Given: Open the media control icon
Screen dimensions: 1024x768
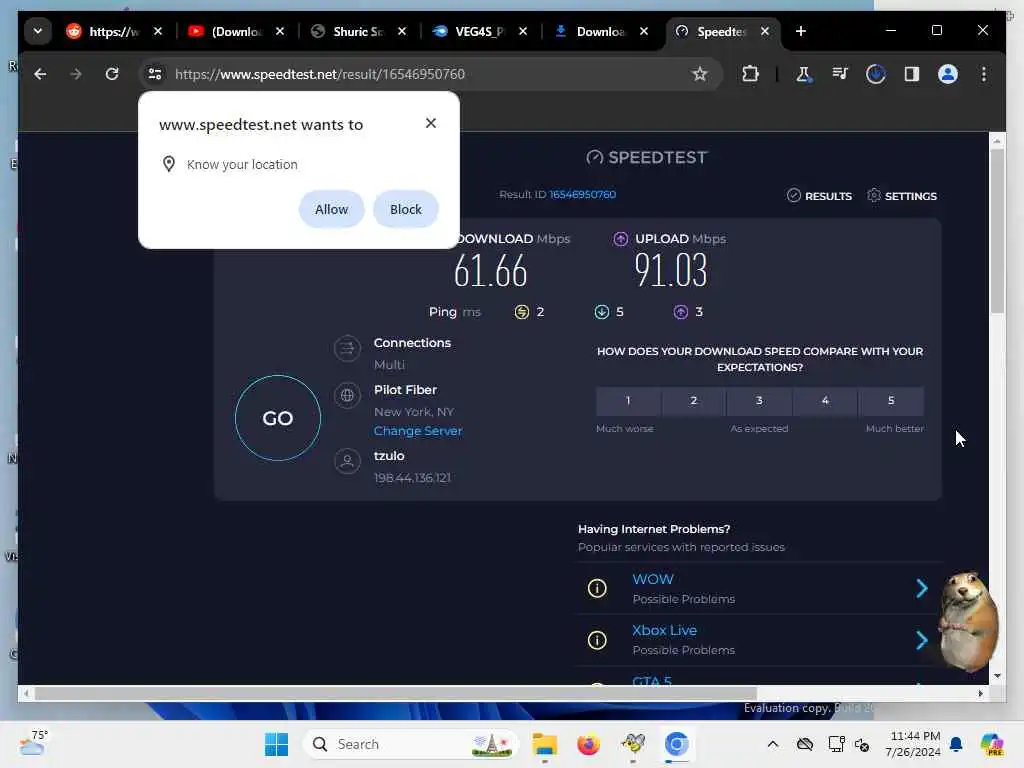Looking at the screenshot, I should click(x=839, y=74).
